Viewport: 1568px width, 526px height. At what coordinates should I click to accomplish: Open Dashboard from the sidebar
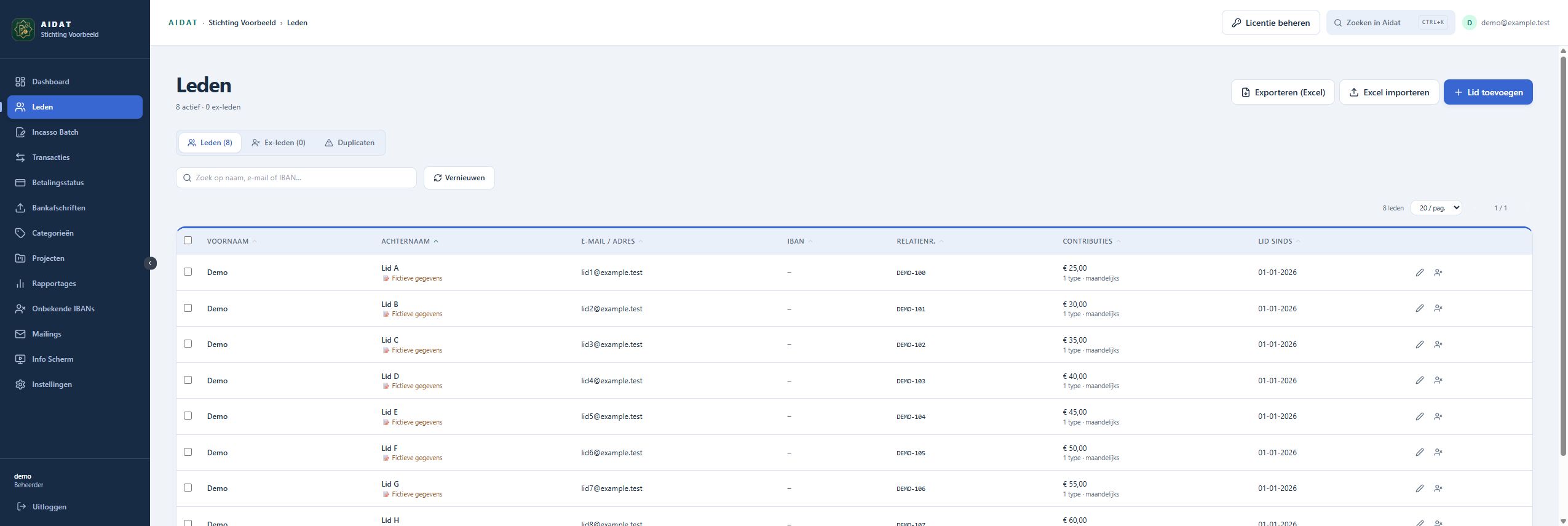click(x=75, y=82)
